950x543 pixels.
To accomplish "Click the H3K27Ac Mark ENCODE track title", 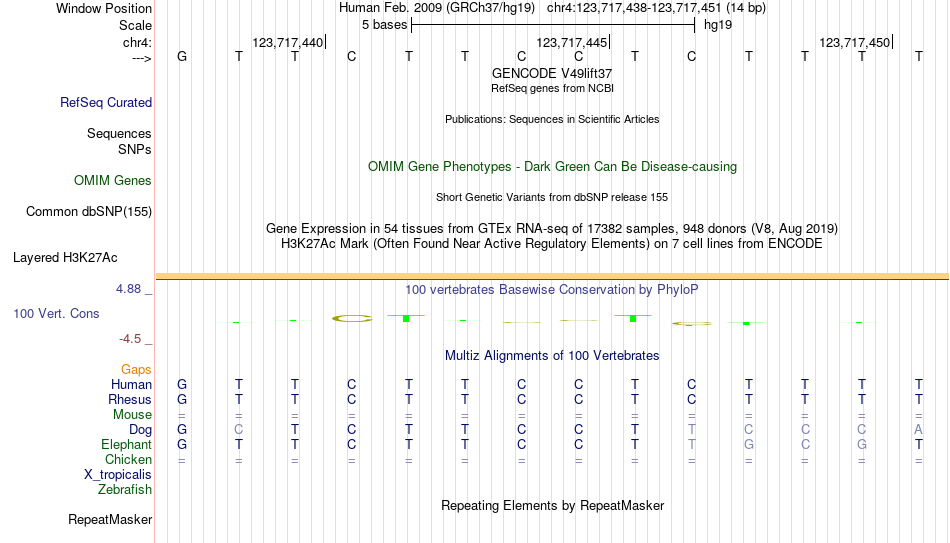I will click(552, 244).
